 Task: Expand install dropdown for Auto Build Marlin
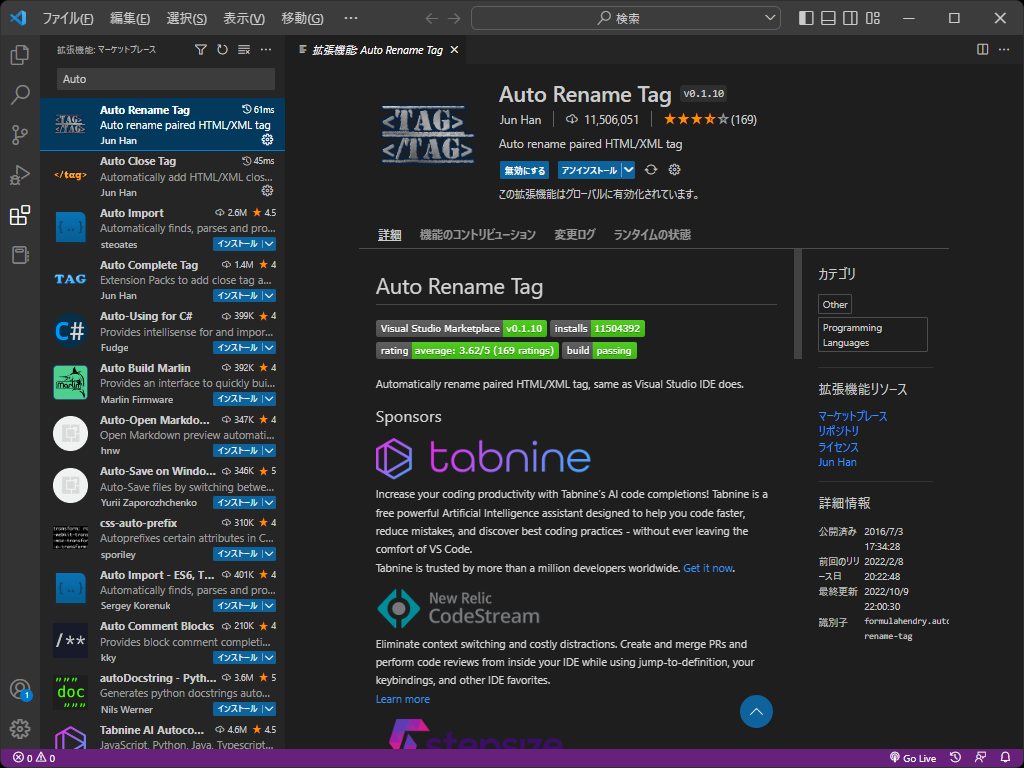tap(269, 399)
